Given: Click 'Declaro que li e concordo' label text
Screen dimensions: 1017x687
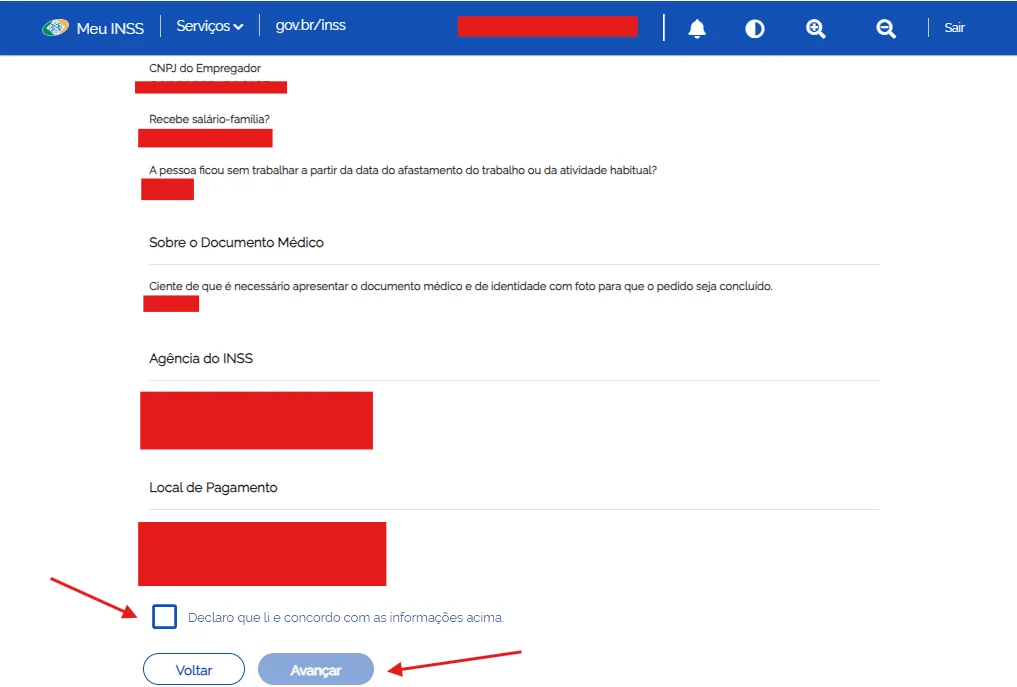Looking at the screenshot, I should [x=346, y=618].
